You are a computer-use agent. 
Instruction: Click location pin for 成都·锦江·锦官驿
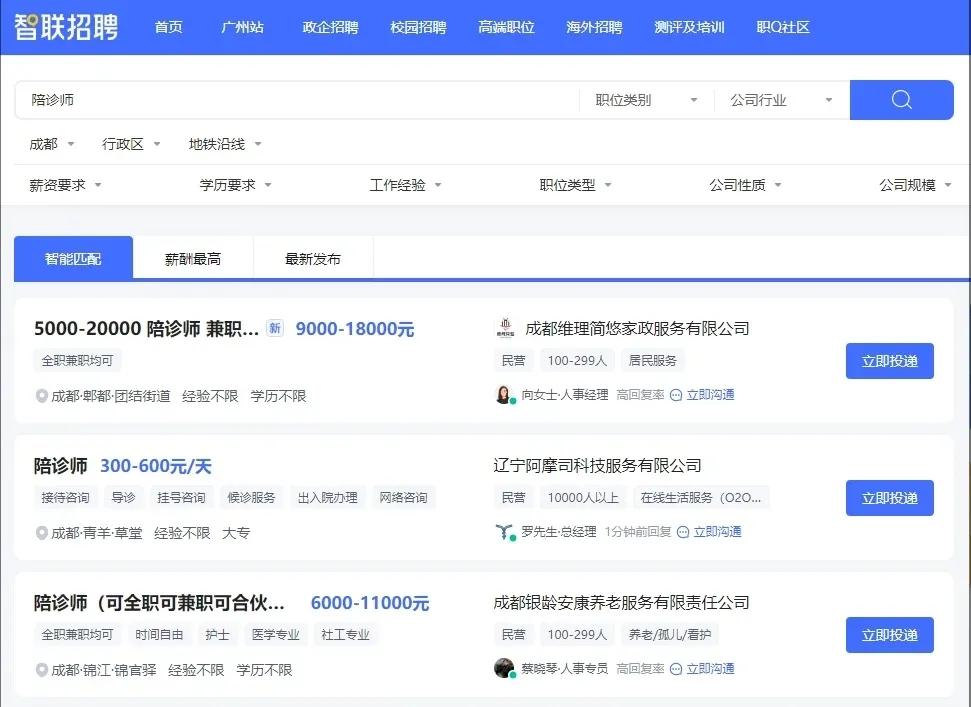(x=41, y=670)
